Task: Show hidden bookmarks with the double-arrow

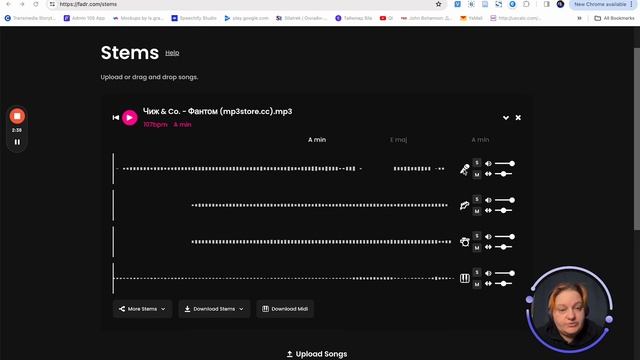Action: 579,18
